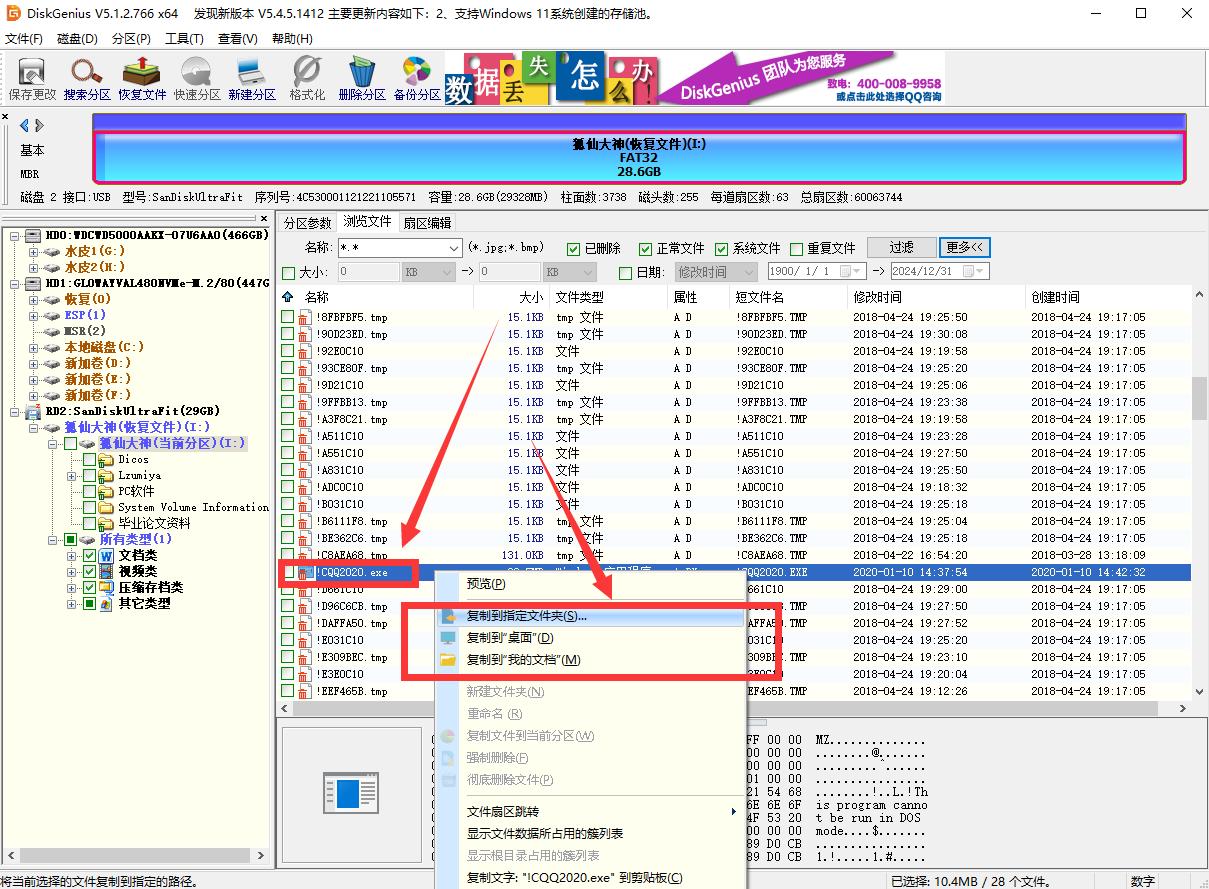Select the 新建分区 (New Partition) icon
The image size is (1209, 889).
(x=251, y=77)
